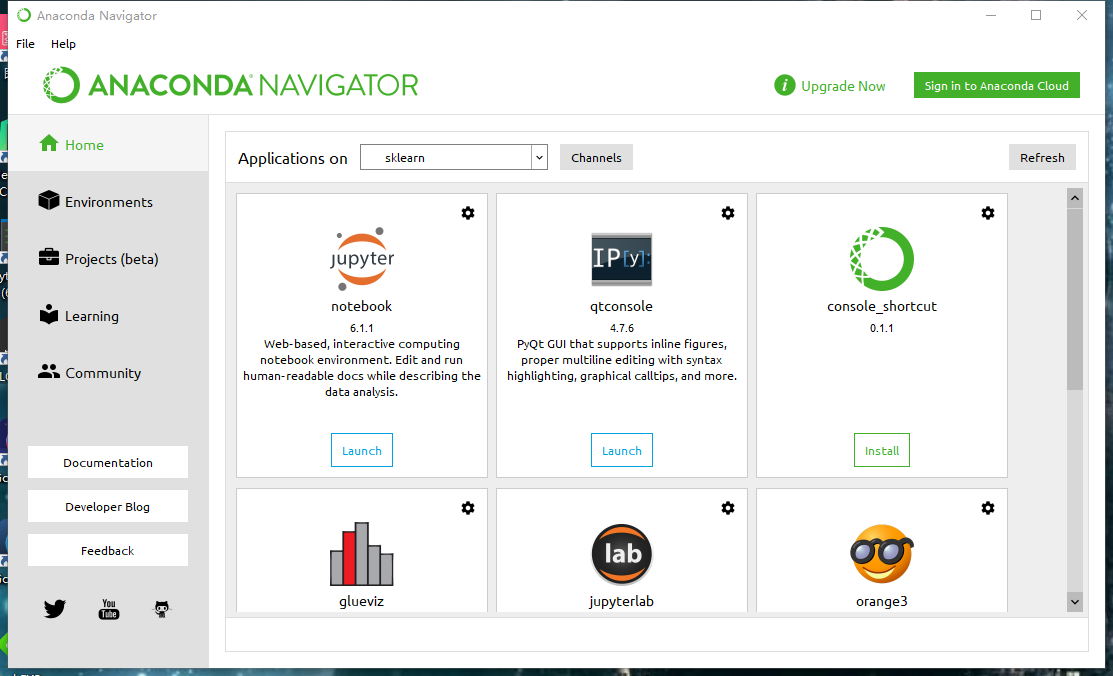Click the title bar Anaconda icon
The height and width of the screenshot is (676, 1113).
click(24, 15)
